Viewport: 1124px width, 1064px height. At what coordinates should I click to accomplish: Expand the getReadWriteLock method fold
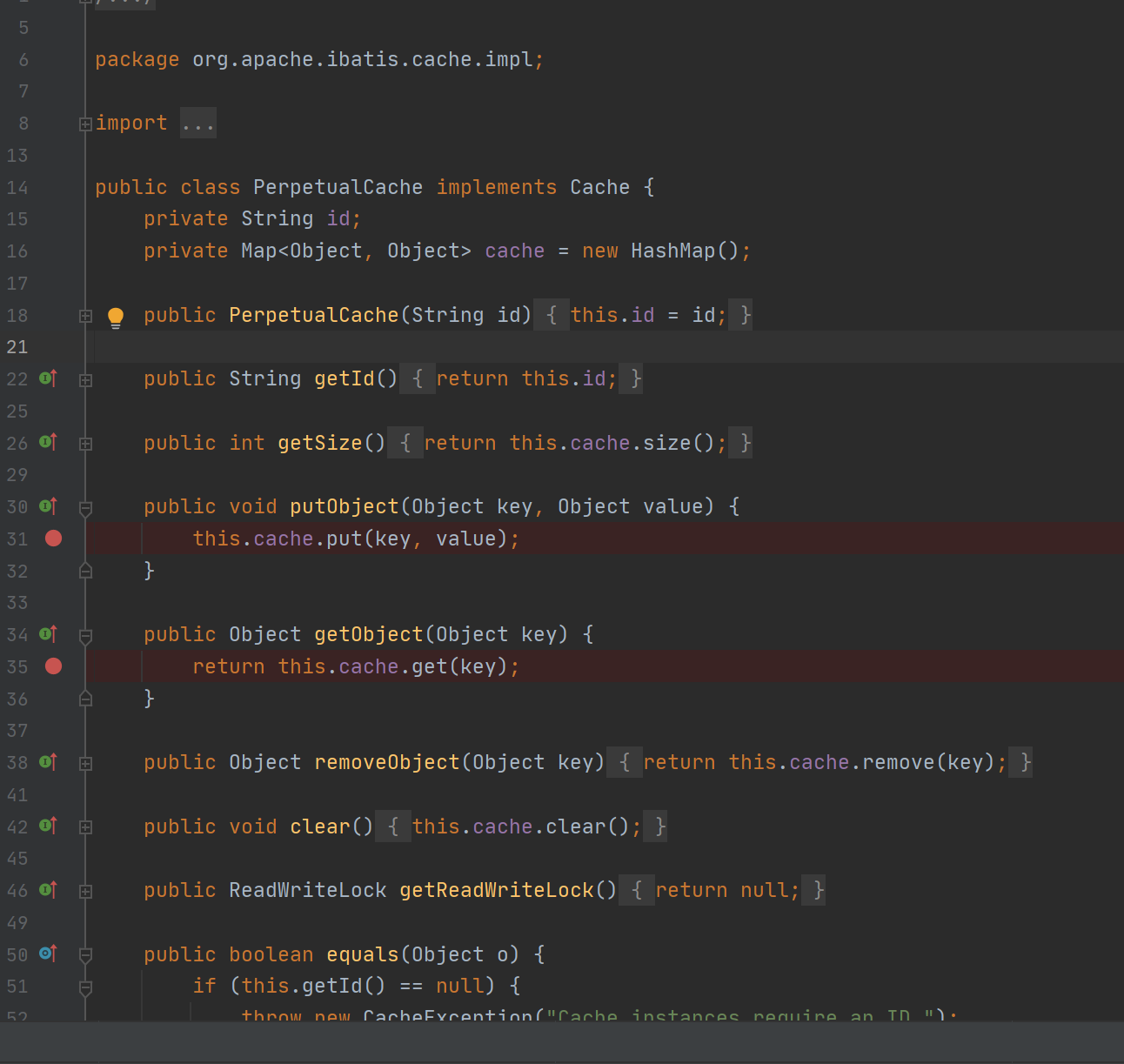click(85, 892)
